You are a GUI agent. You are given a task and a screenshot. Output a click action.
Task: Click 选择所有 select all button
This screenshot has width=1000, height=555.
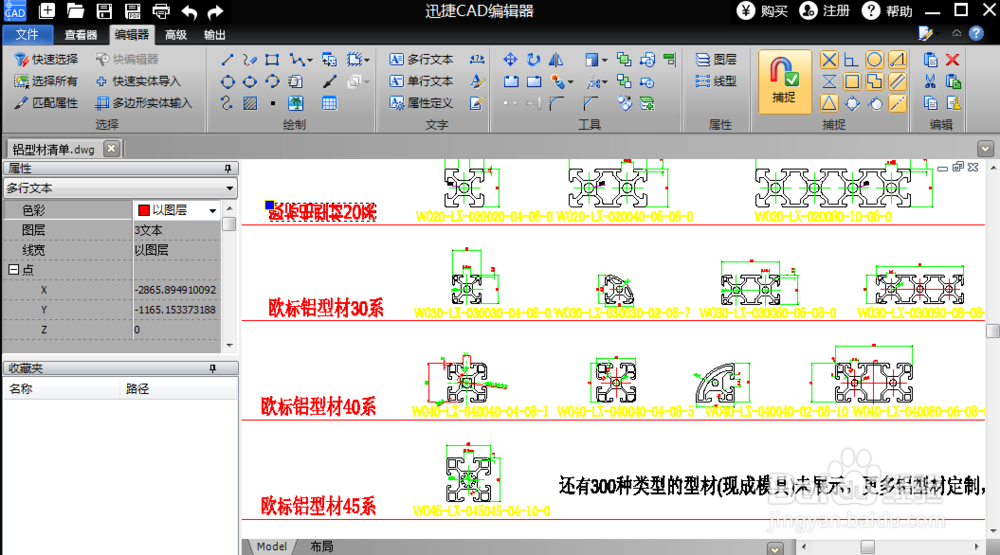point(47,81)
